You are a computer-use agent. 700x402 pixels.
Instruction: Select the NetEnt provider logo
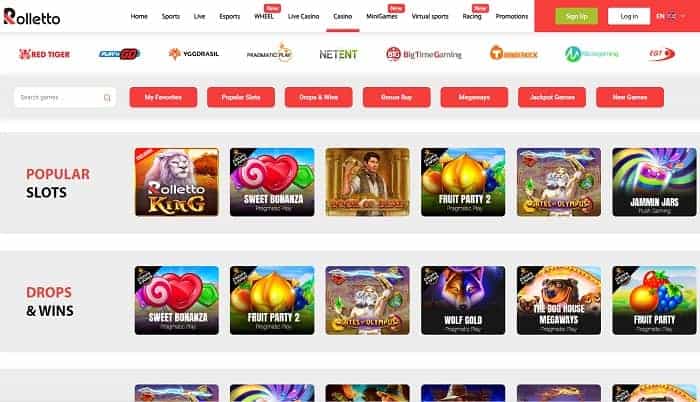point(338,54)
